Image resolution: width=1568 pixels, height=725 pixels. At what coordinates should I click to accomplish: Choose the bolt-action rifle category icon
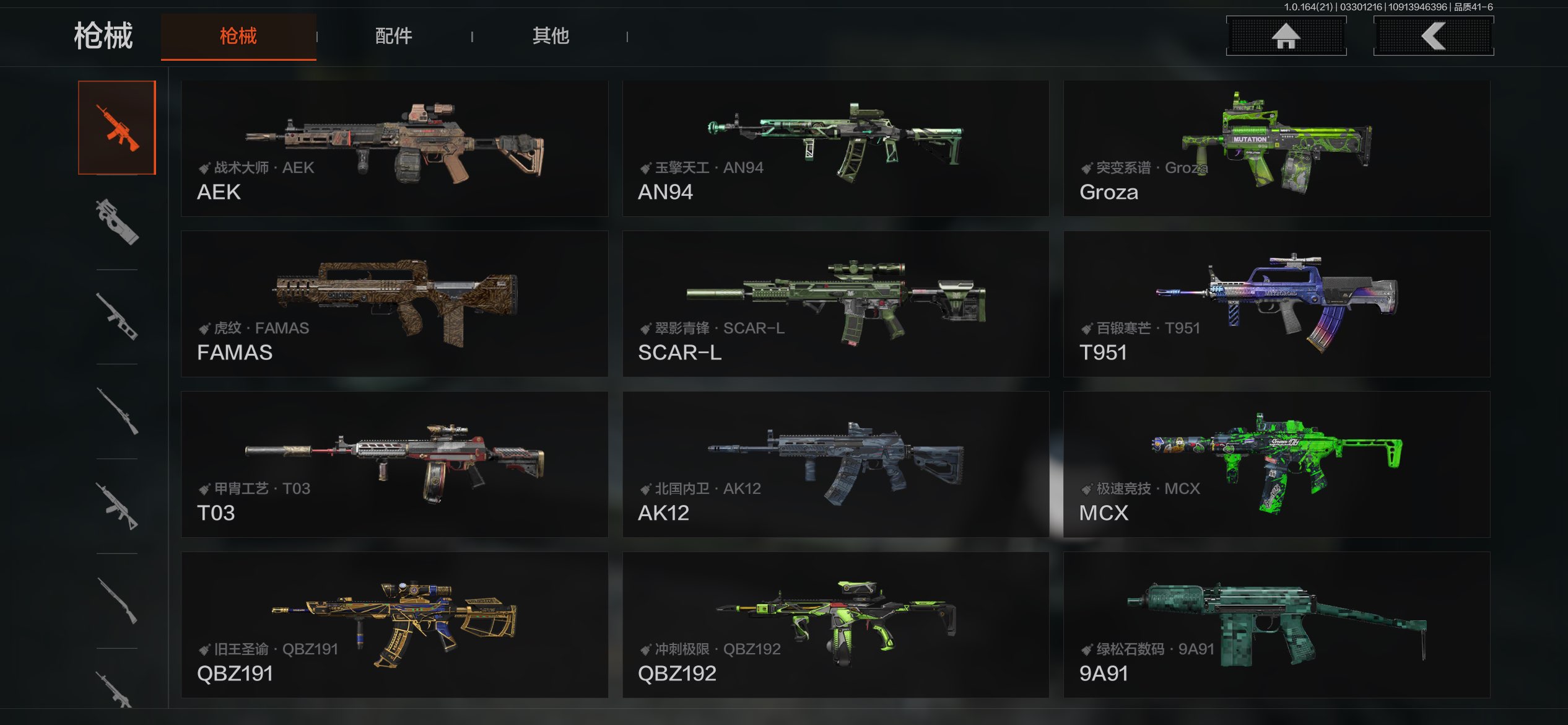tap(117, 411)
